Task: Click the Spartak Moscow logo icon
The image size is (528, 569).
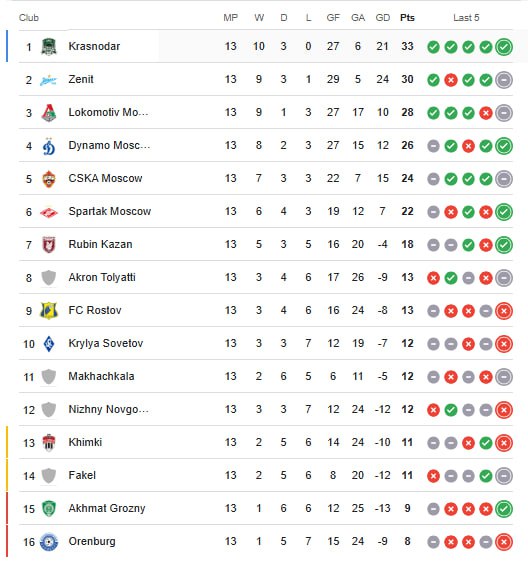Action: pyautogui.click(x=49, y=212)
